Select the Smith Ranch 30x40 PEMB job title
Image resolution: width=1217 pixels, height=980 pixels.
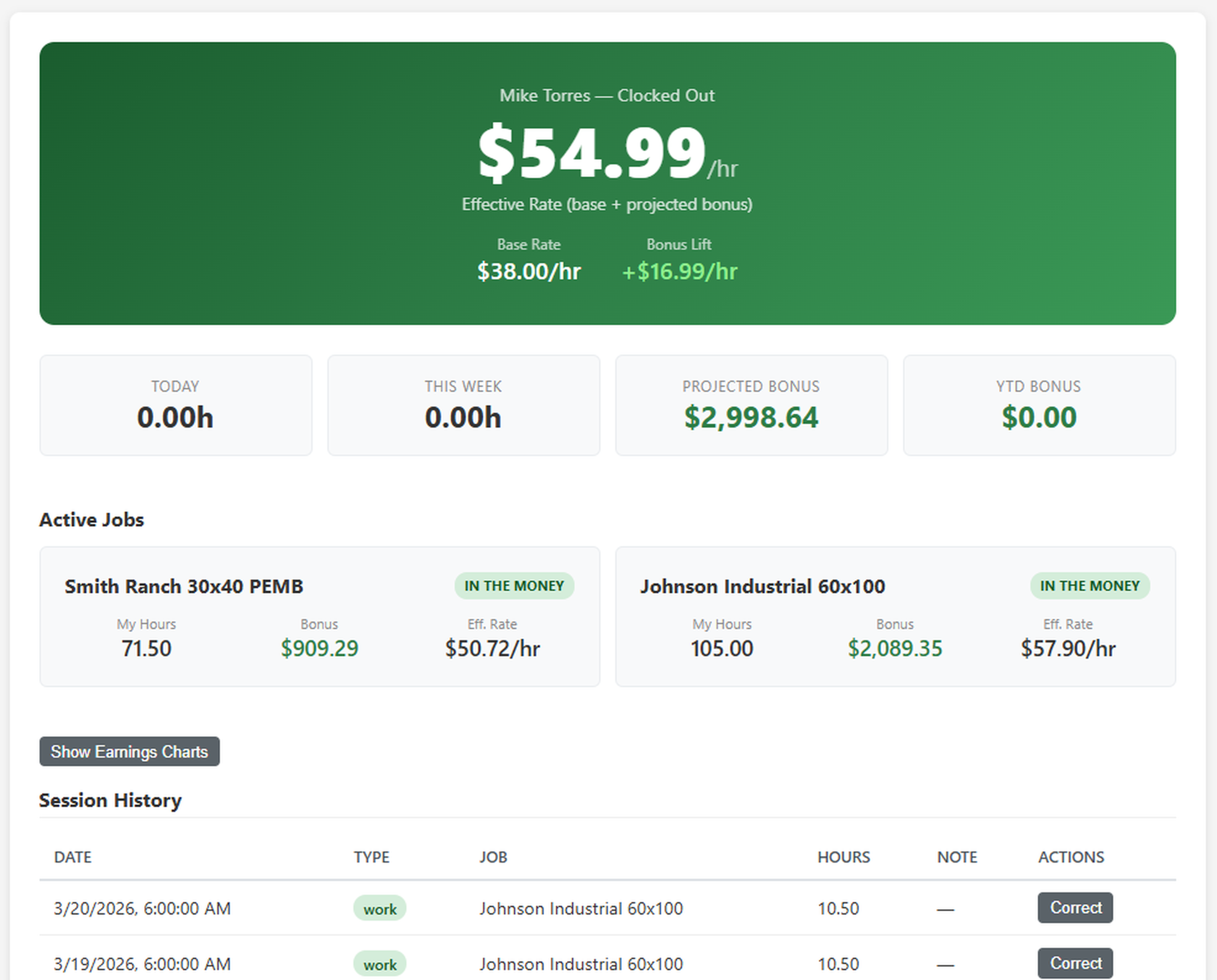pos(184,586)
